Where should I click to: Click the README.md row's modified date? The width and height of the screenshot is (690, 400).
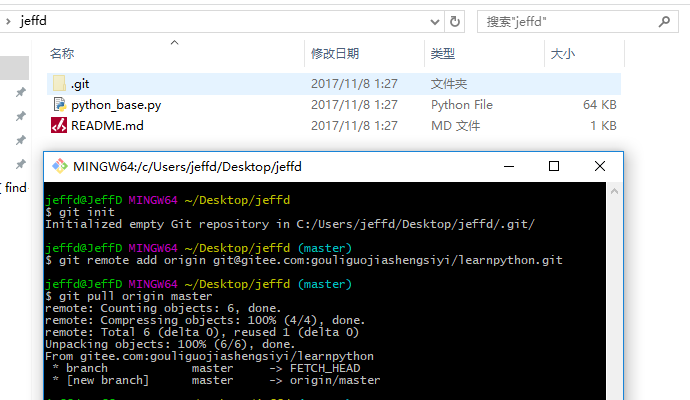[354, 126]
